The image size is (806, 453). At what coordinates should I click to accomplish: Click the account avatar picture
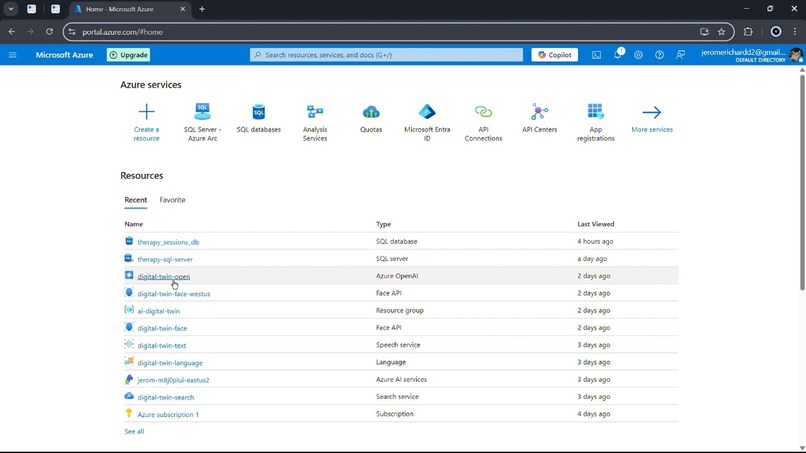point(796,55)
